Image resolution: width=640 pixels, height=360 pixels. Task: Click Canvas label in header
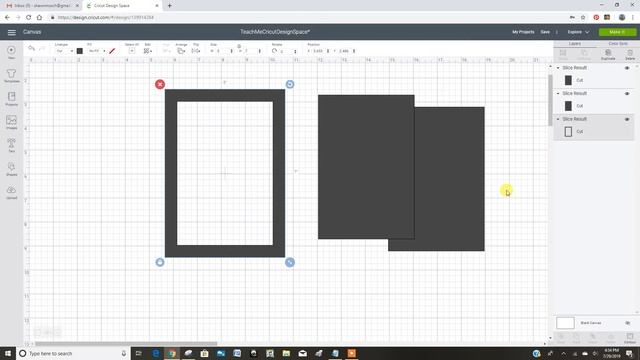tap(32, 32)
